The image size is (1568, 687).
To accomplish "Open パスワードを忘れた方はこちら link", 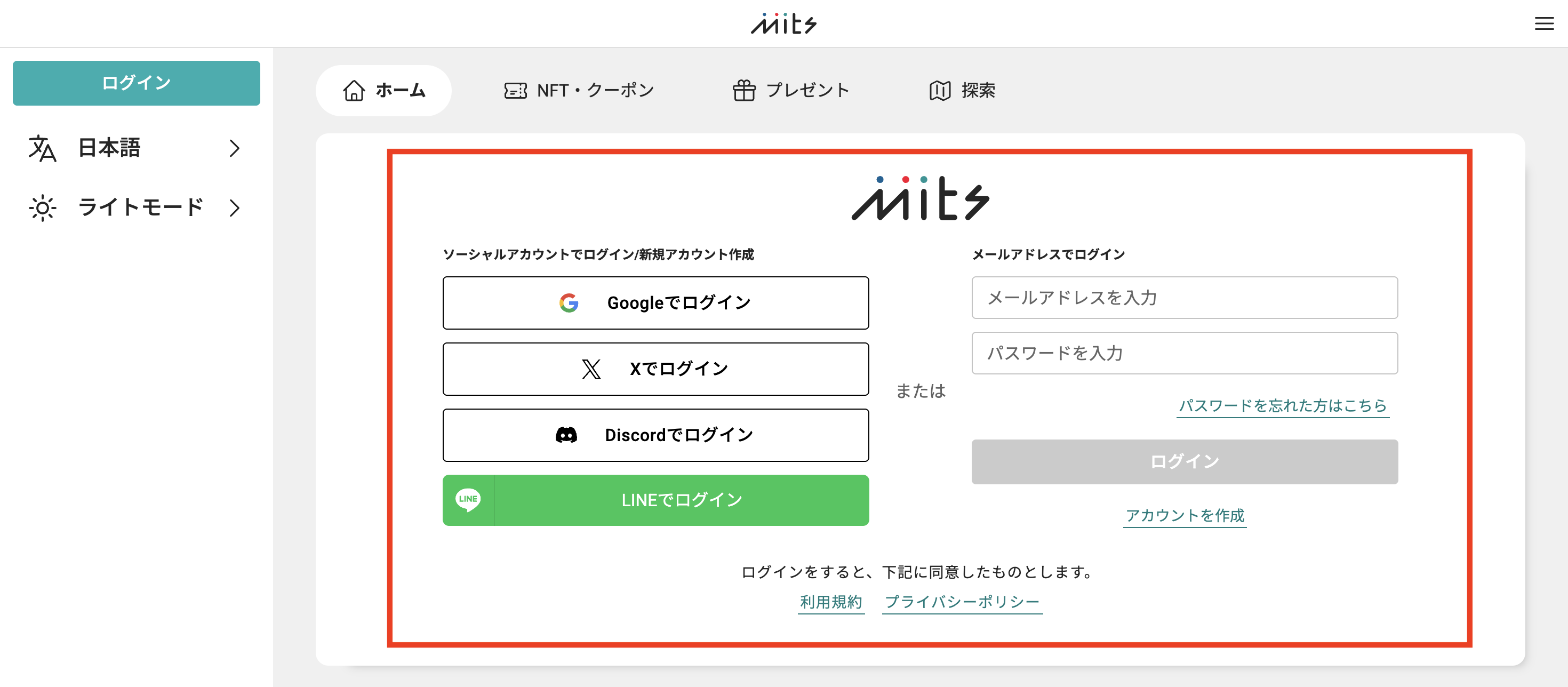I will click(1283, 406).
